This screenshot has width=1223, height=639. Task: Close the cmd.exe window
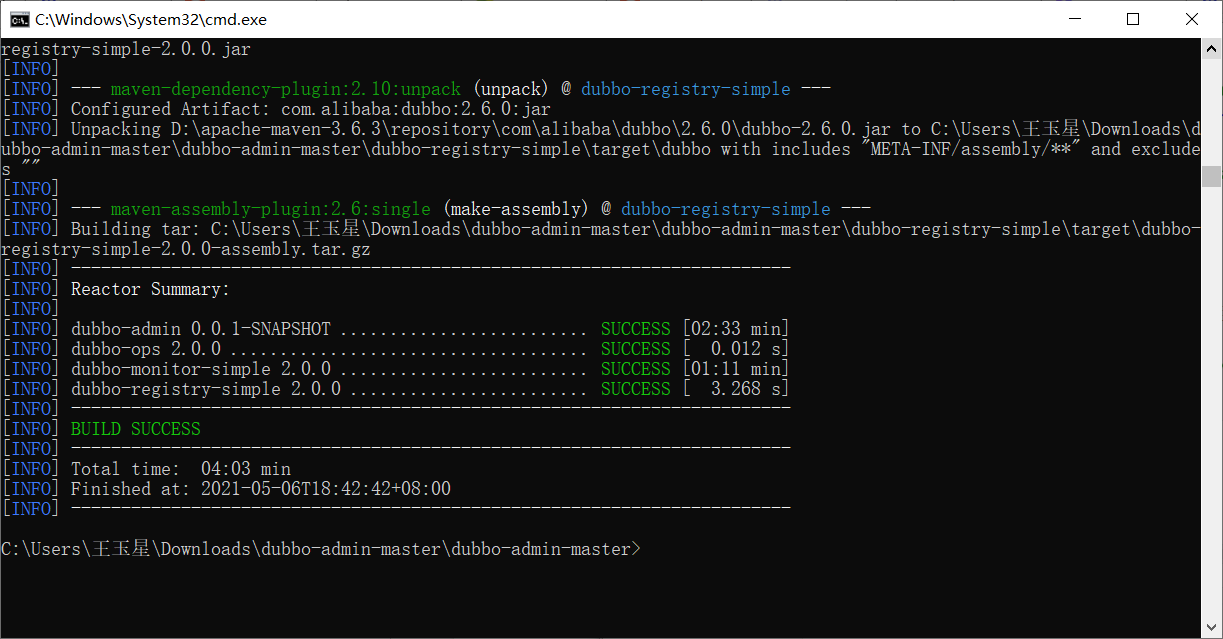1192,19
